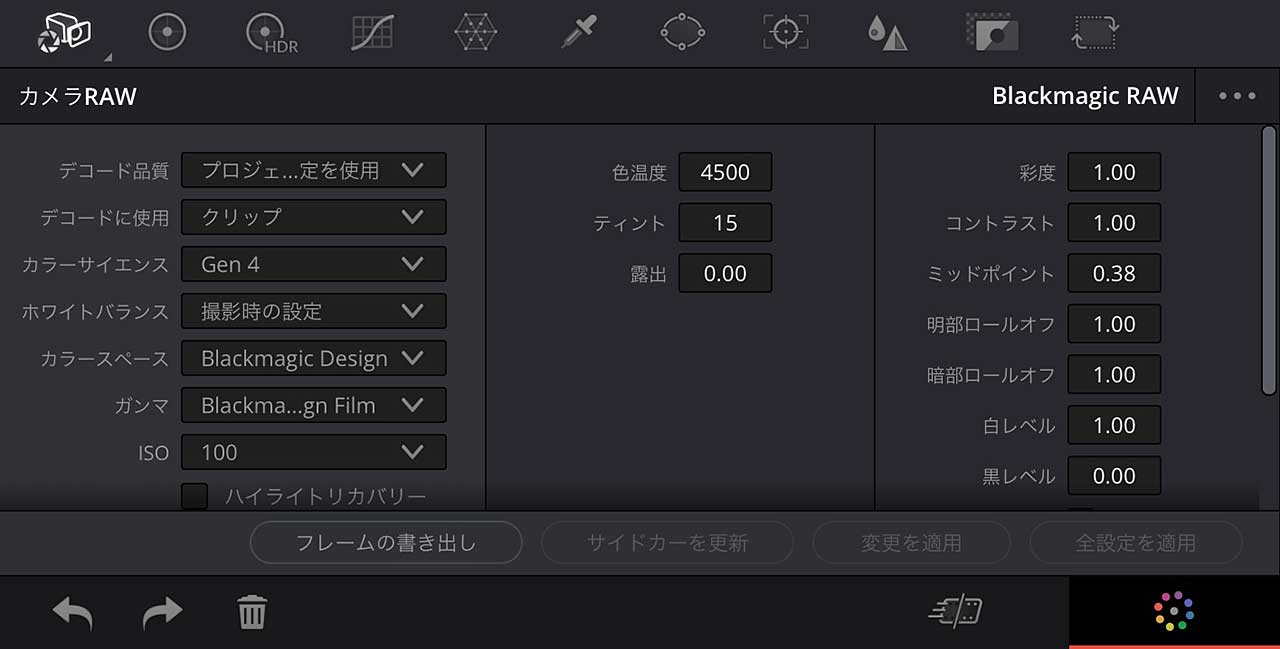This screenshot has height=649, width=1280.
Task: Click the 色温度 value field 4500
Action: (725, 172)
